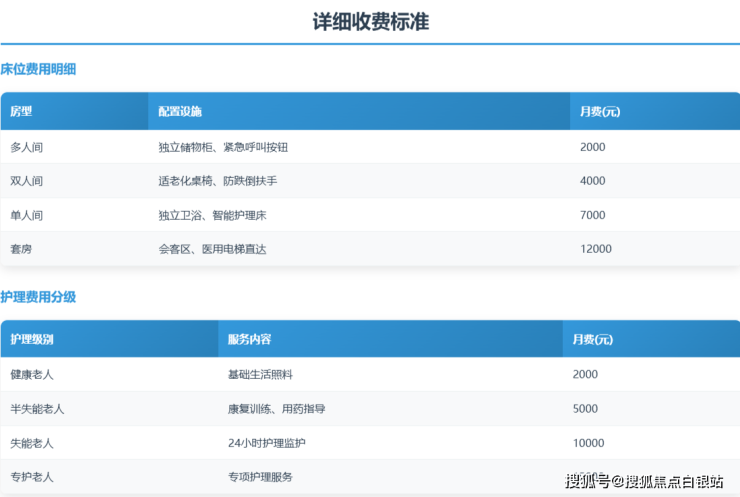Click 月费(元) header in bed fee table
This screenshot has width=740, height=497.
(600, 111)
